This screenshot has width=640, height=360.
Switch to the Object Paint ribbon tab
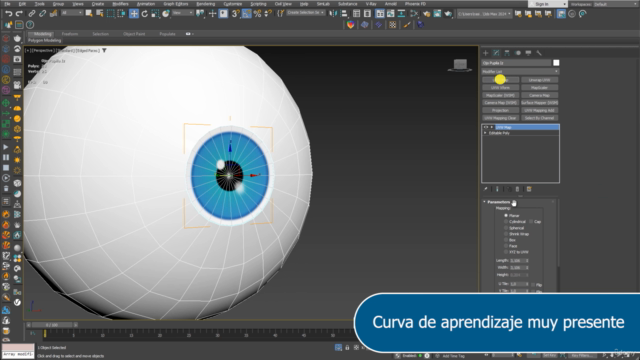click(134, 34)
